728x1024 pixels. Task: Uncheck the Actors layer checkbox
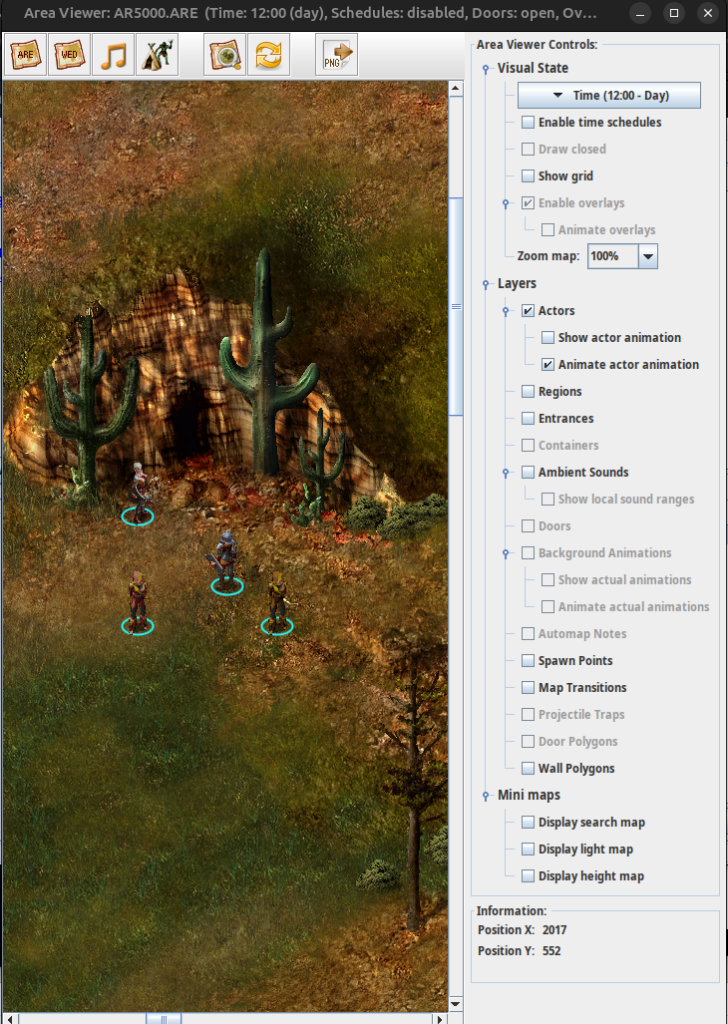(x=528, y=311)
